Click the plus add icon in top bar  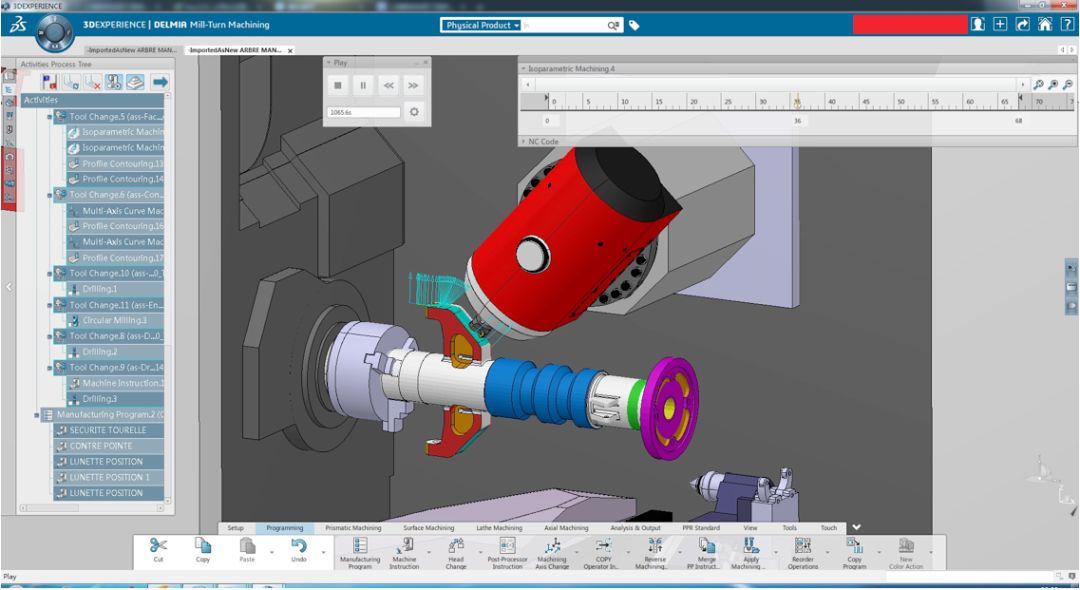[1000, 25]
